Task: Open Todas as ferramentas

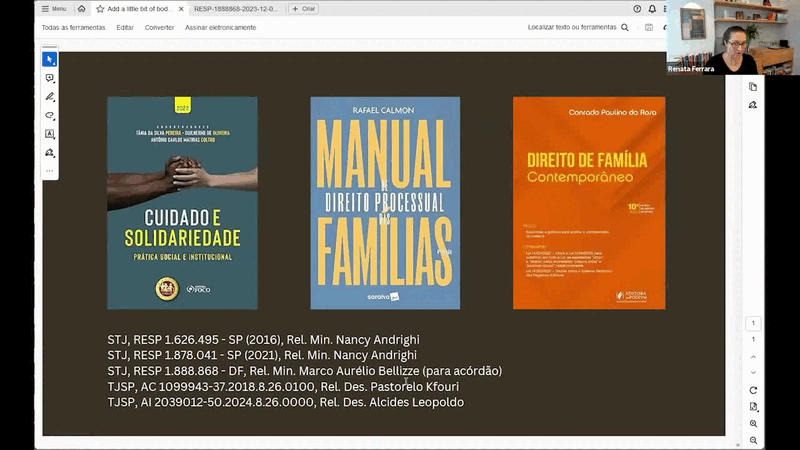Action: [73, 28]
